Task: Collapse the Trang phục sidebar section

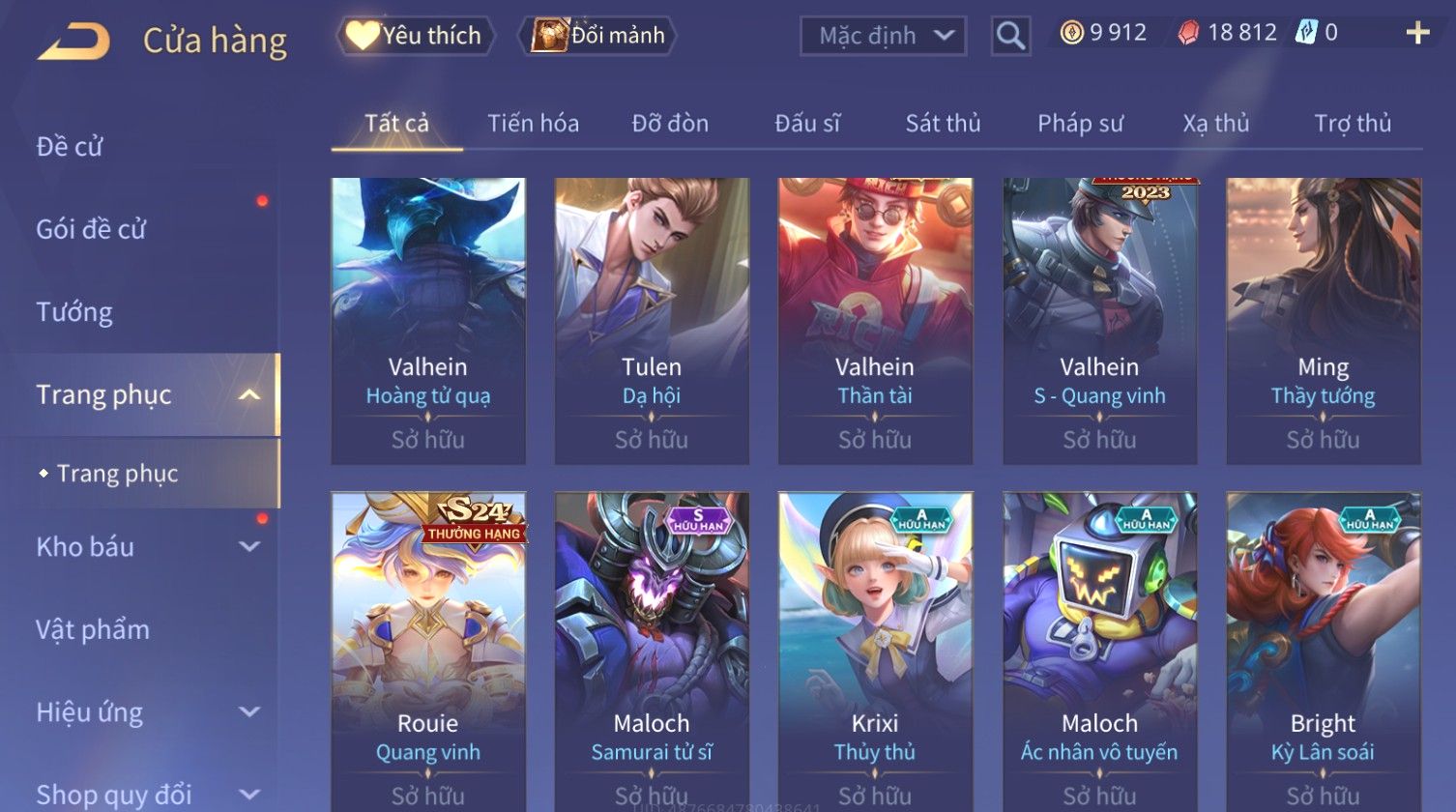Action: pyautogui.click(x=249, y=394)
